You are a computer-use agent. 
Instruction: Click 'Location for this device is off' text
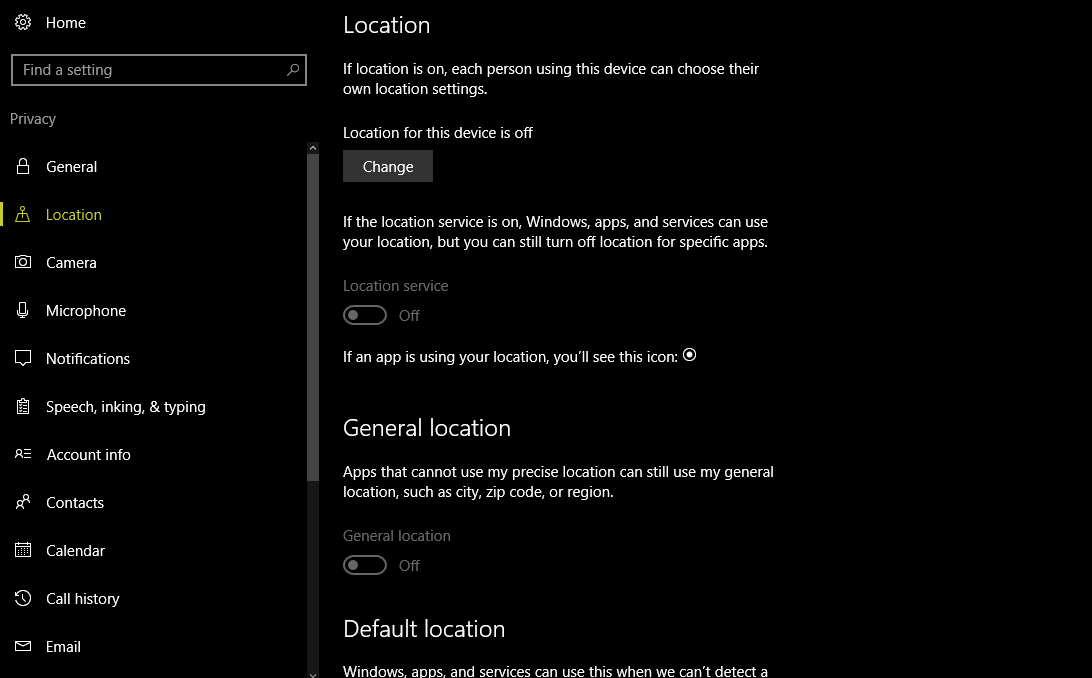point(438,133)
